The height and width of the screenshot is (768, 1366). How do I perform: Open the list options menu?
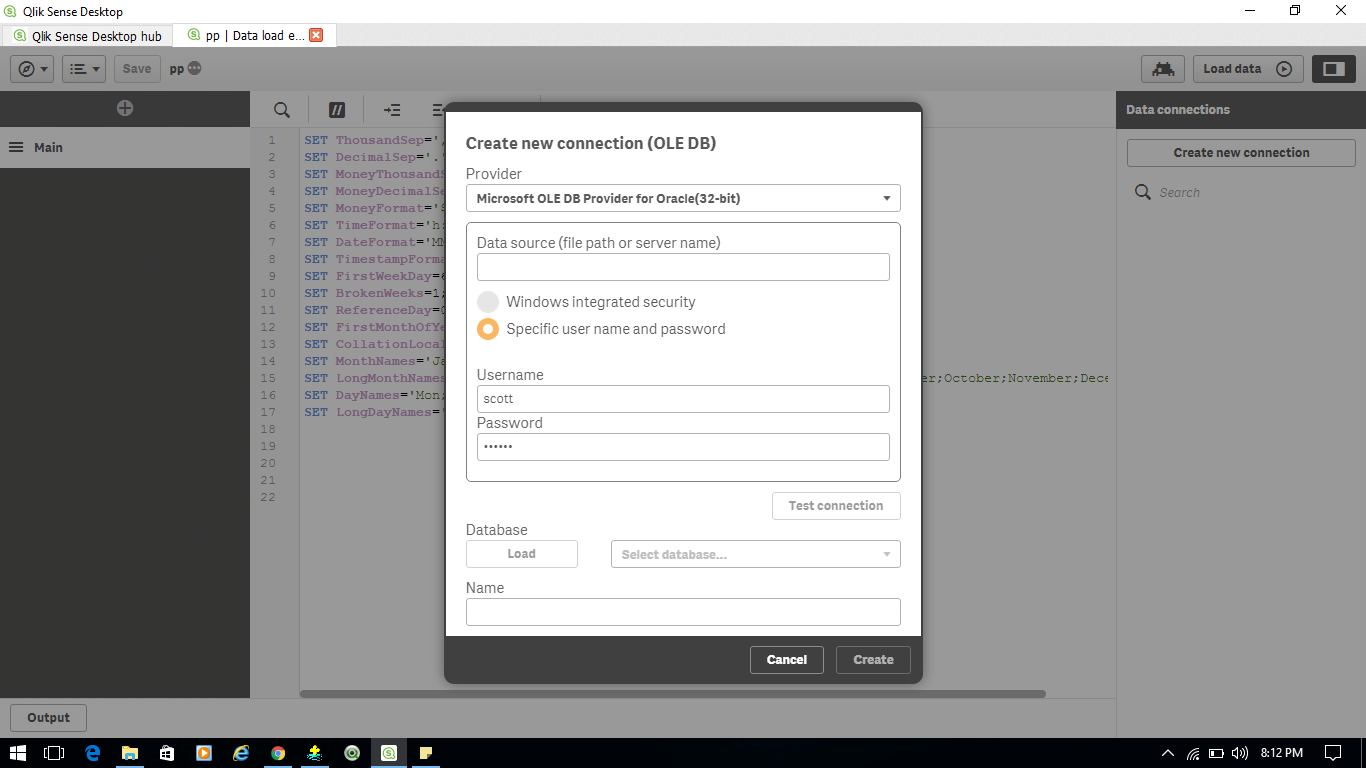point(84,69)
